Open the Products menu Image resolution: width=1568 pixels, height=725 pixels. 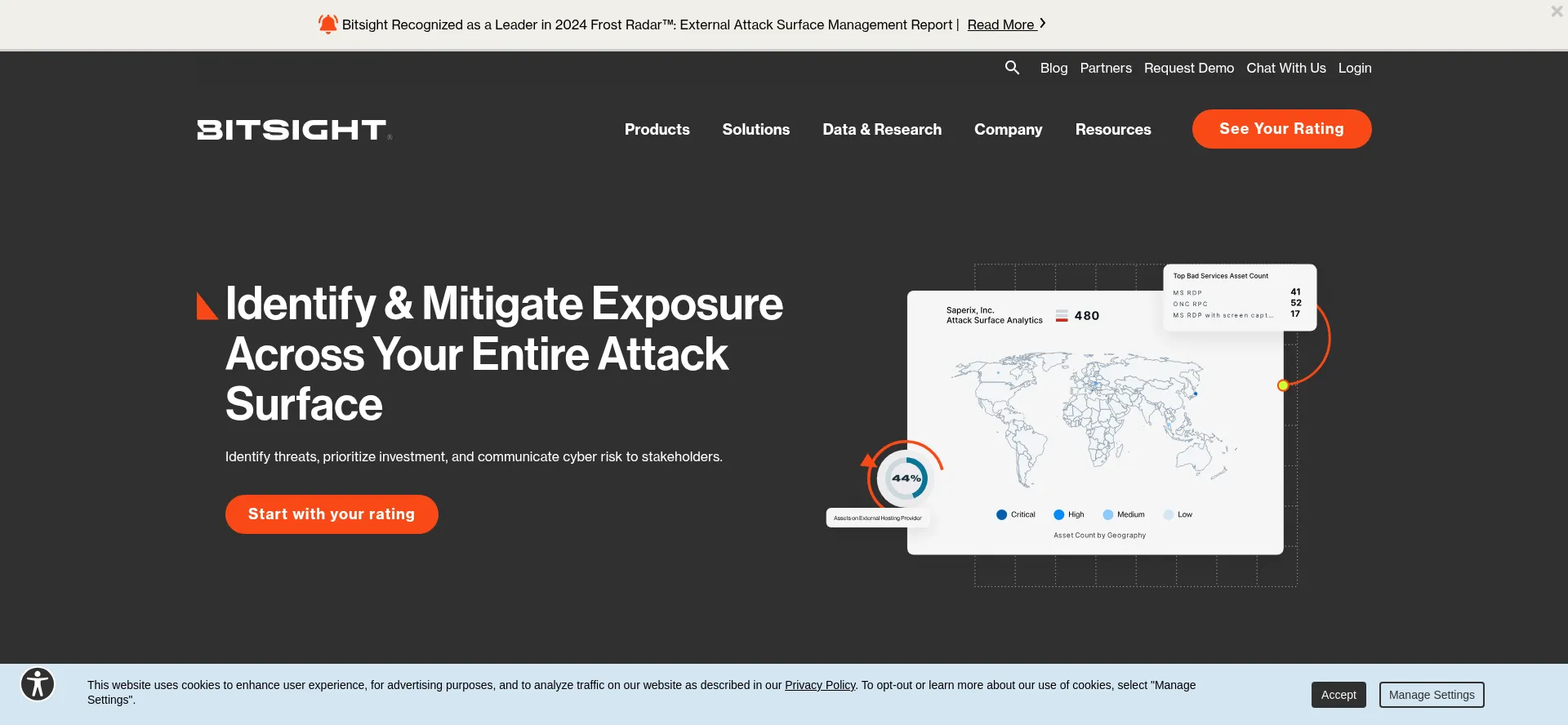[x=657, y=129]
